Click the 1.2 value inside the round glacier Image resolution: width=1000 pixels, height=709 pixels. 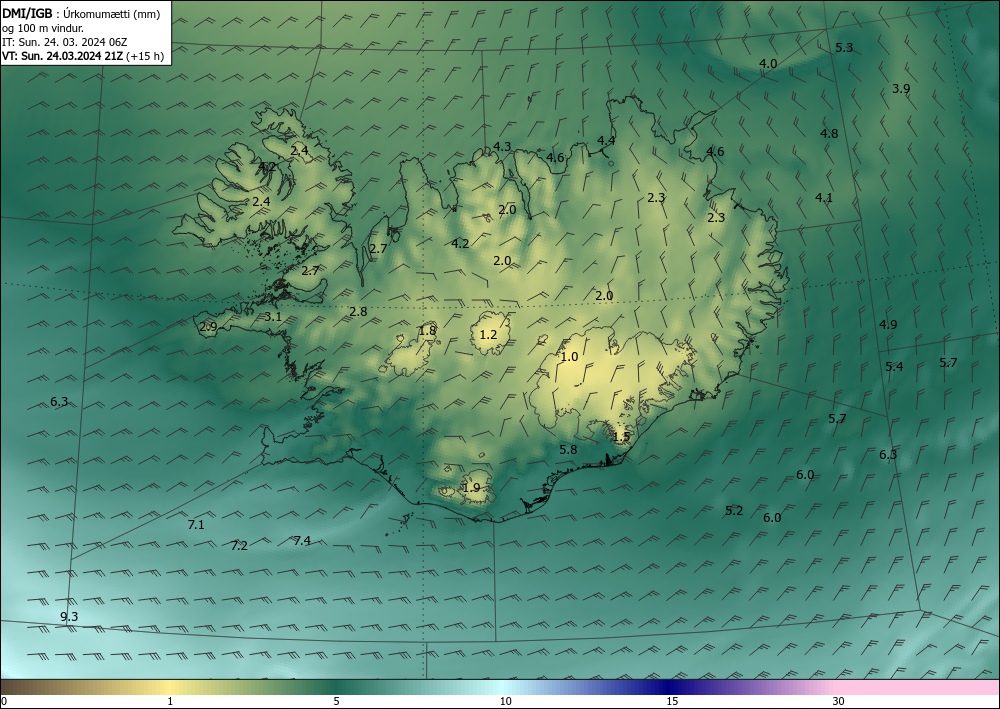tap(488, 335)
